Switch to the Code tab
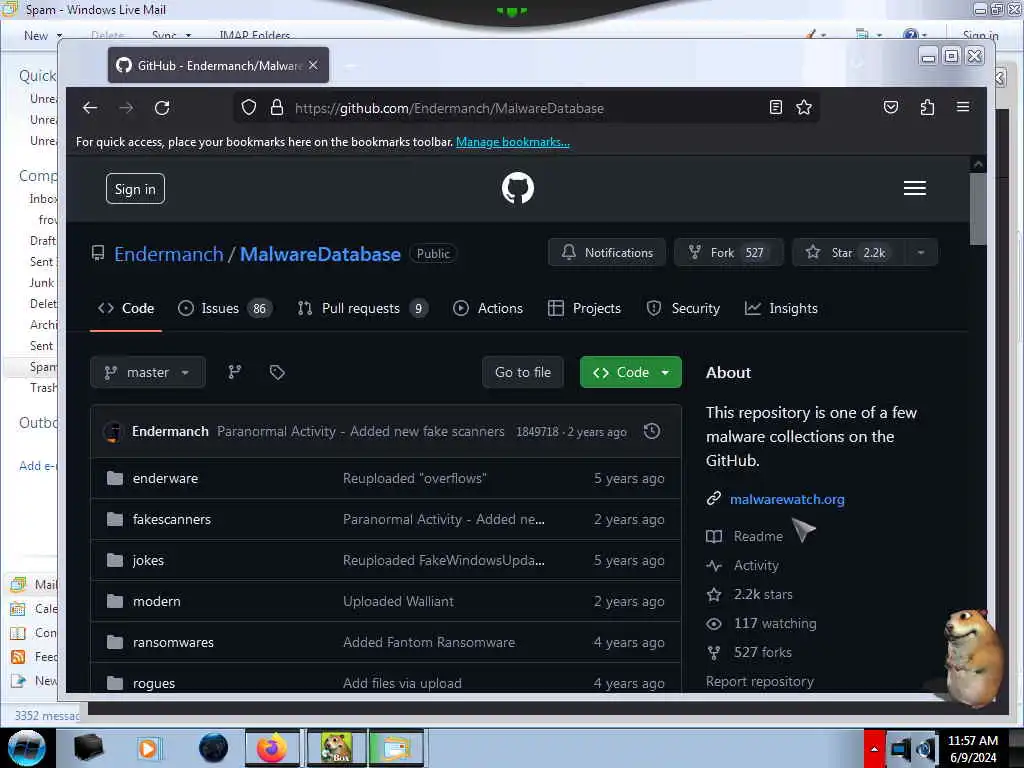The height and width of the screenshot is (768, 1024). (126, 308)
